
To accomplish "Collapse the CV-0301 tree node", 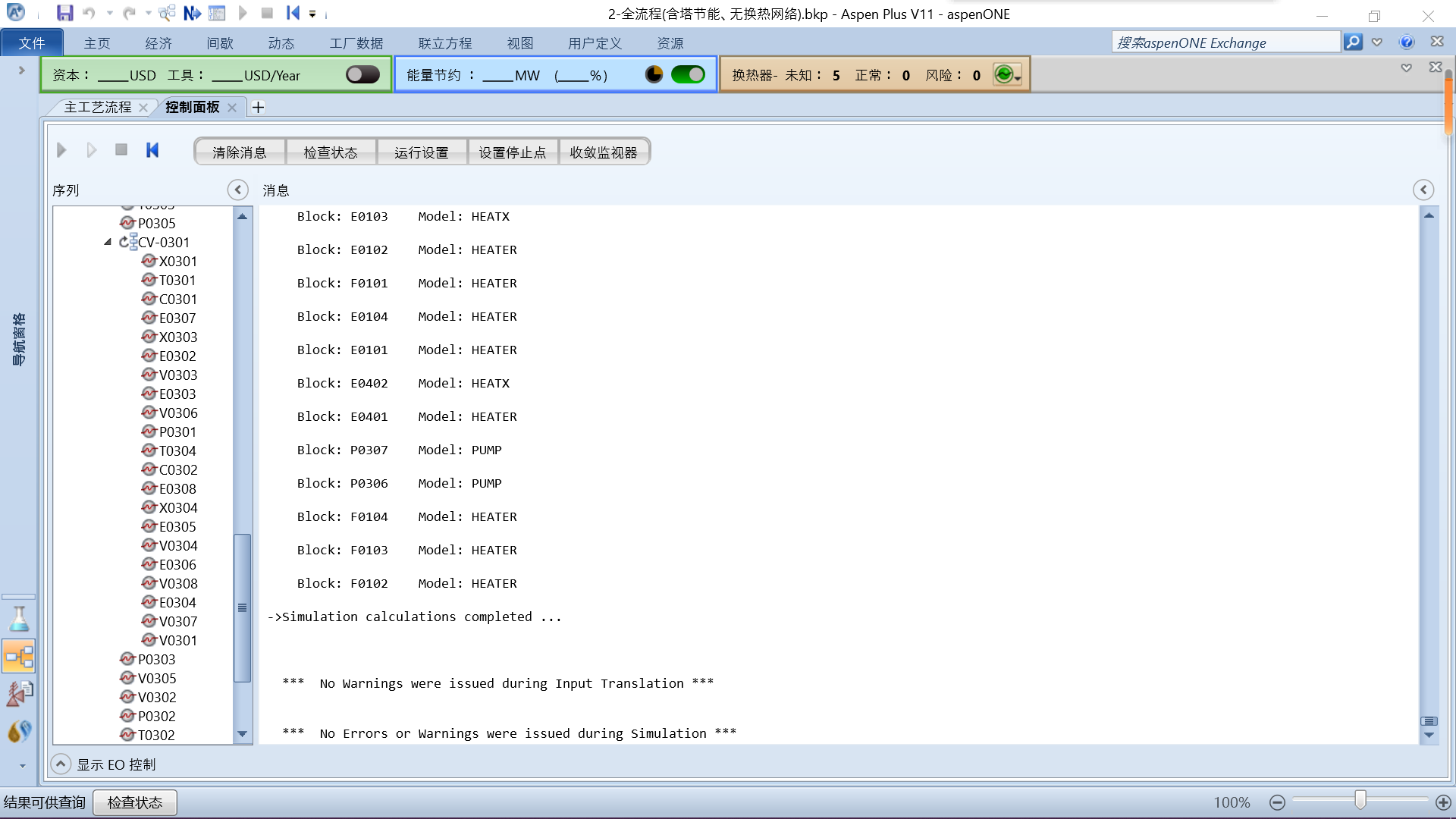I will coord(108,242).
